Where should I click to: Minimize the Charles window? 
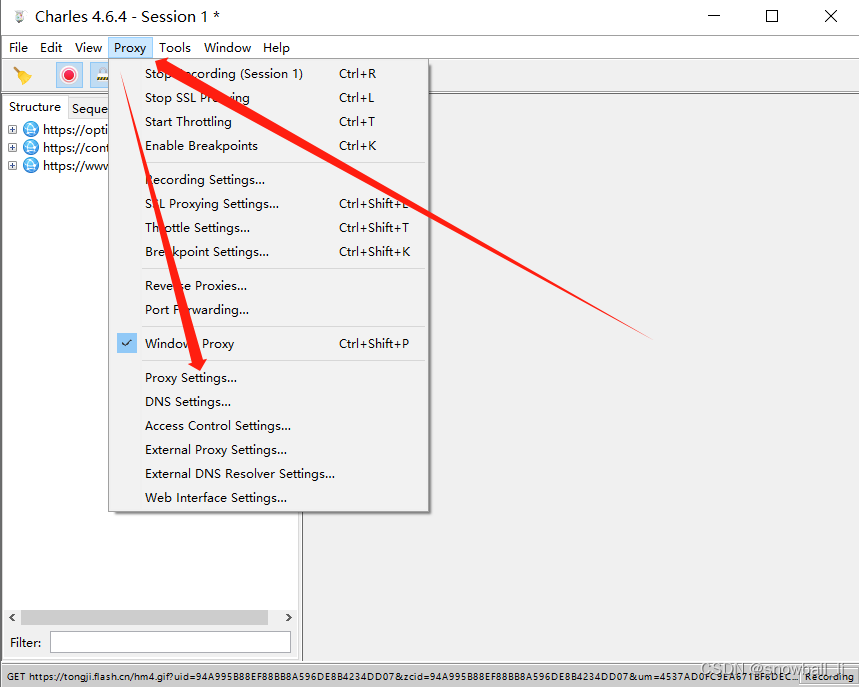[714, 16]
